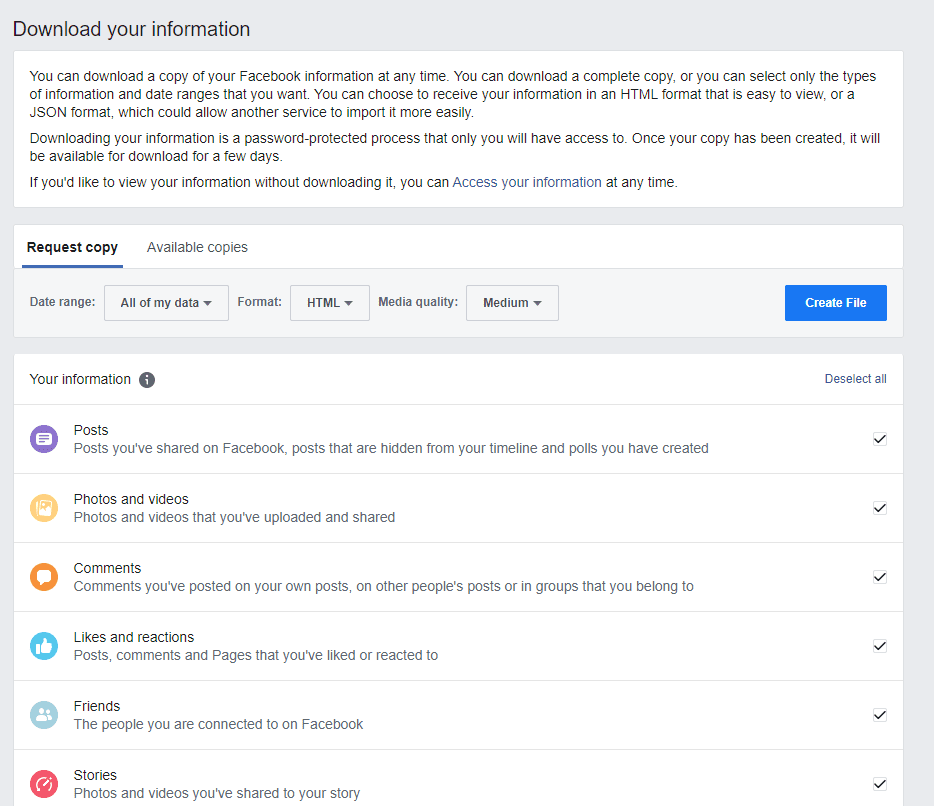
Task: Uncheck the Photos and videos checkbox
Action: click(x=880, y=508)
